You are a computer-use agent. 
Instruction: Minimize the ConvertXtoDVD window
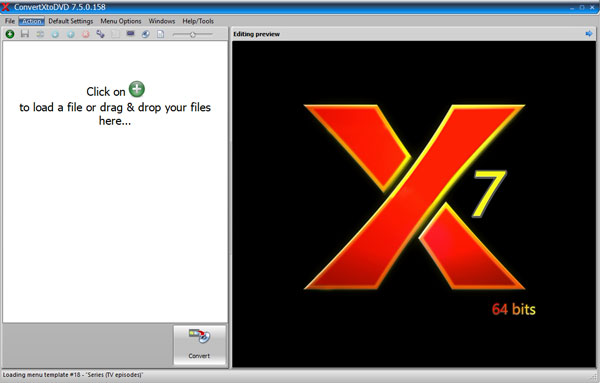572,7
